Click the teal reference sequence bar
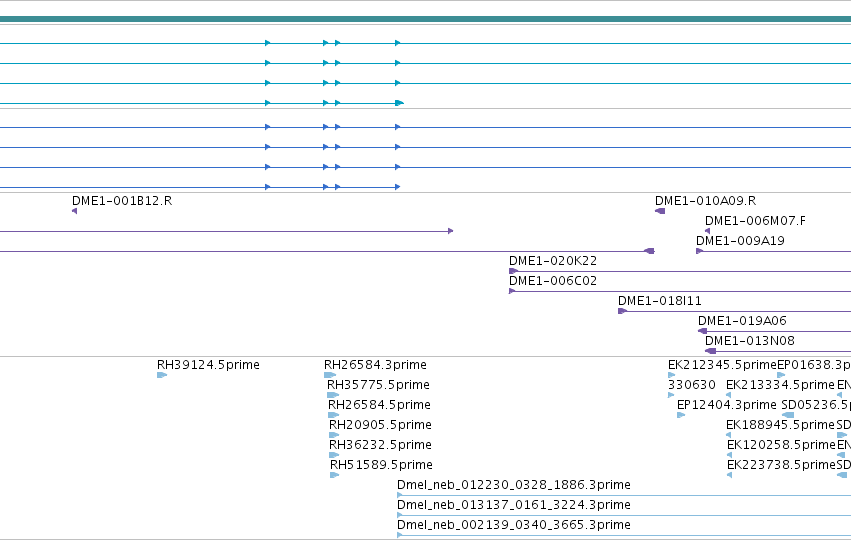The width and height of the screenshot is (851, 540). coord(426,20)
